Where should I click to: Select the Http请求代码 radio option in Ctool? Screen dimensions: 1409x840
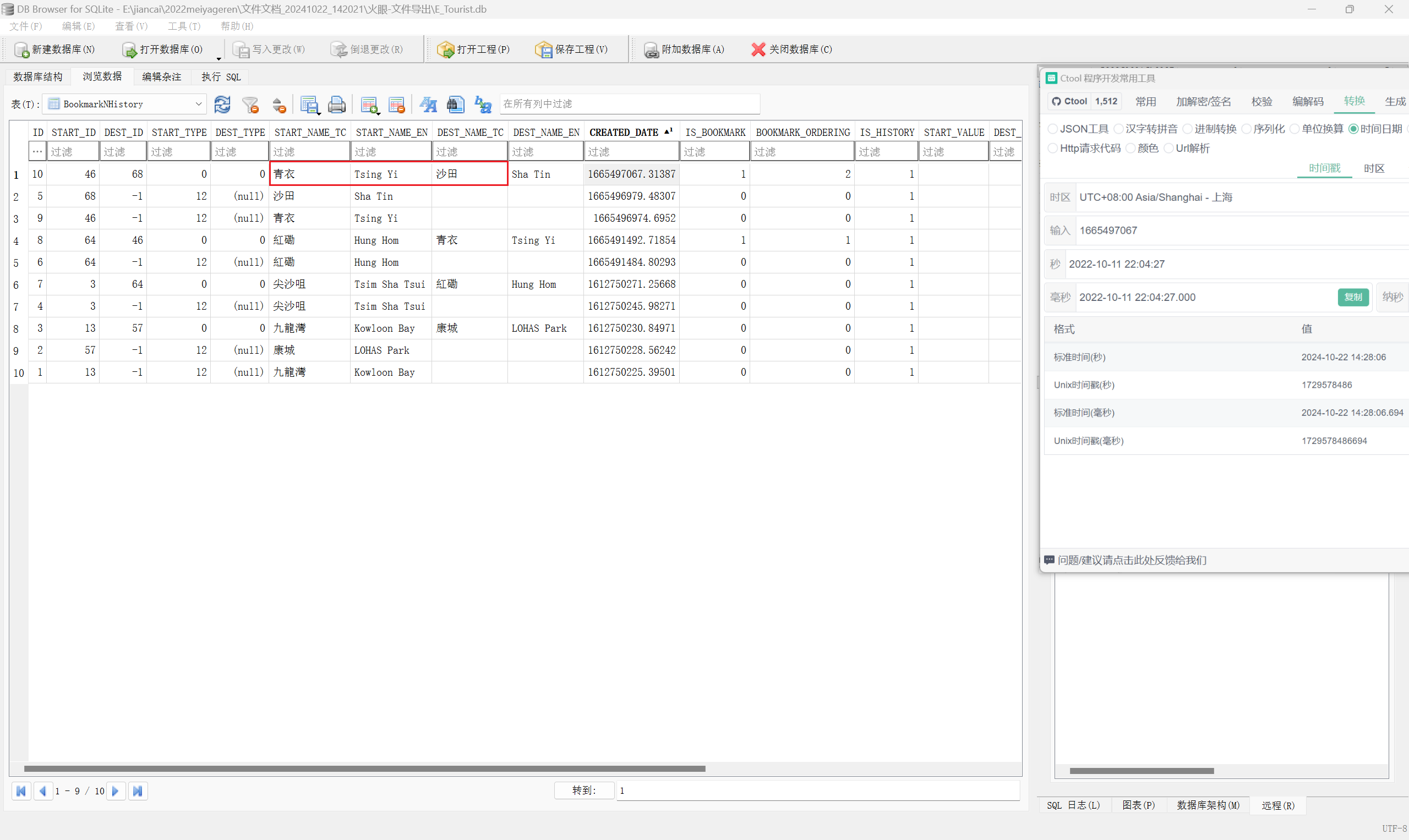(x=1053, y=149)
